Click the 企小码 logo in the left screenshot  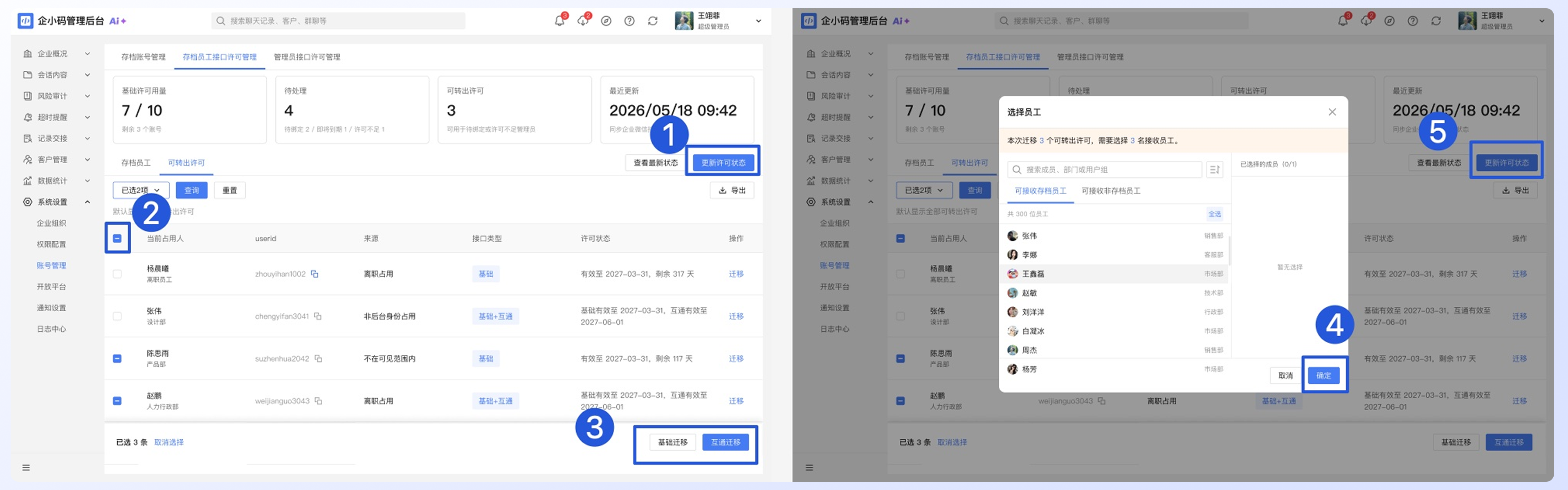pos(25,21)
